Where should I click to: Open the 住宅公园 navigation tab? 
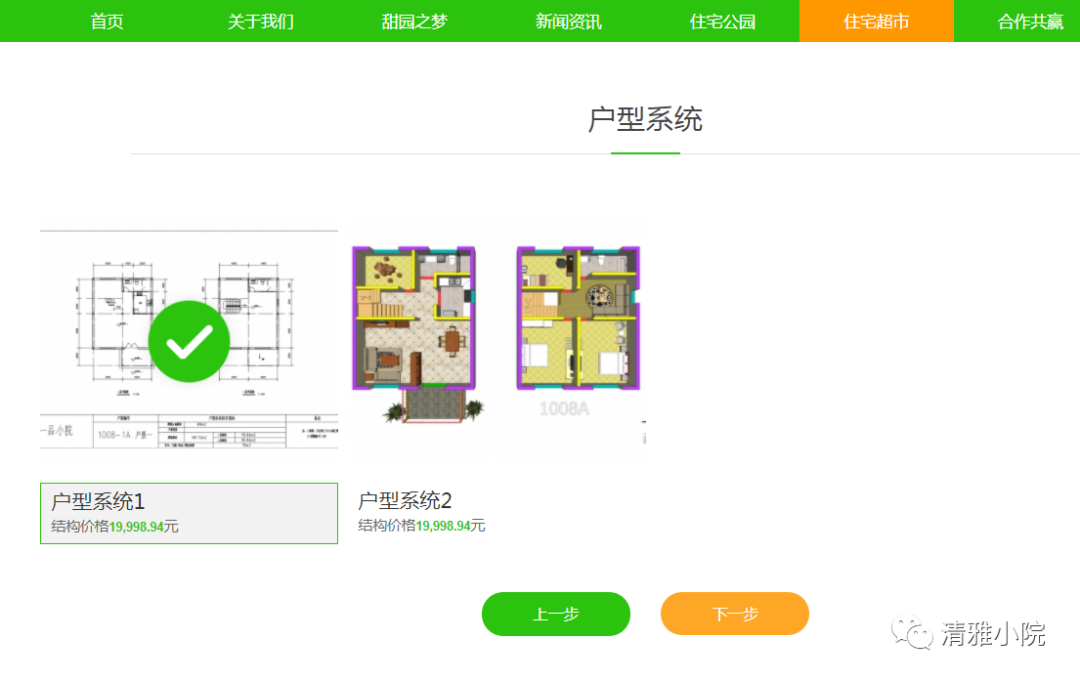pyautogui.click(x=723, y=21)
